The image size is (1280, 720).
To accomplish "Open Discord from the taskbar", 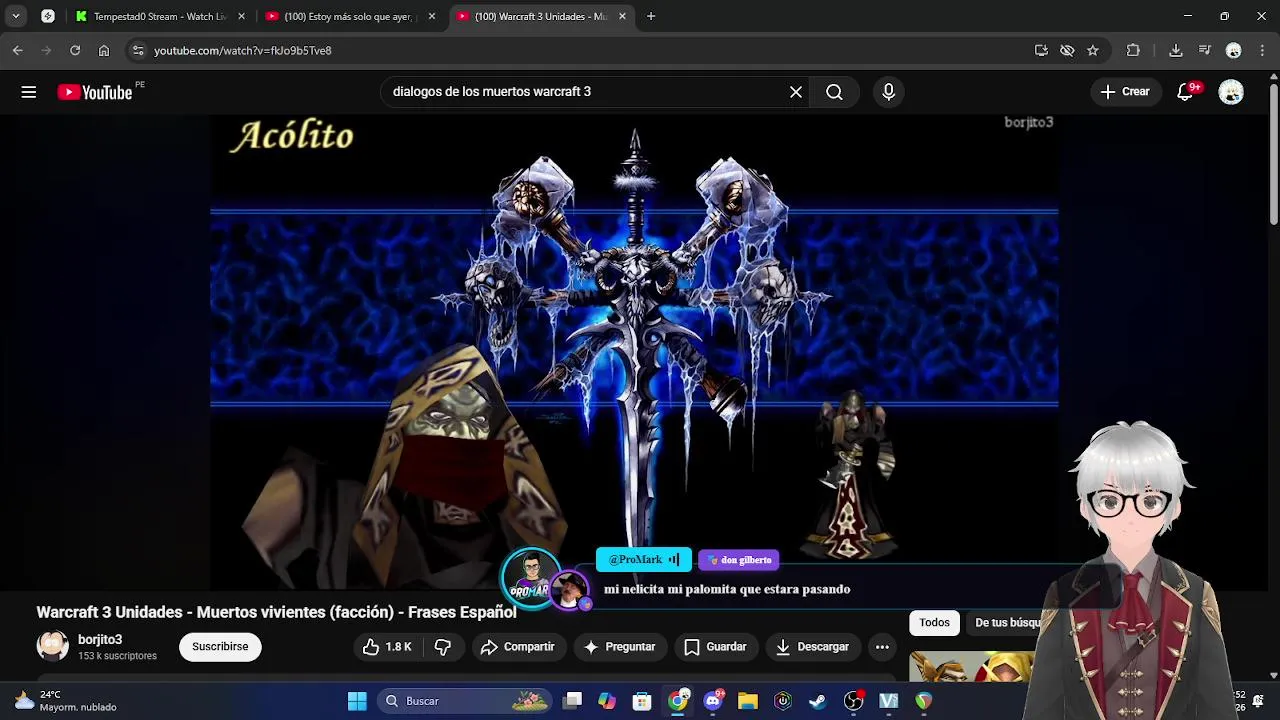I will [713, 701].
